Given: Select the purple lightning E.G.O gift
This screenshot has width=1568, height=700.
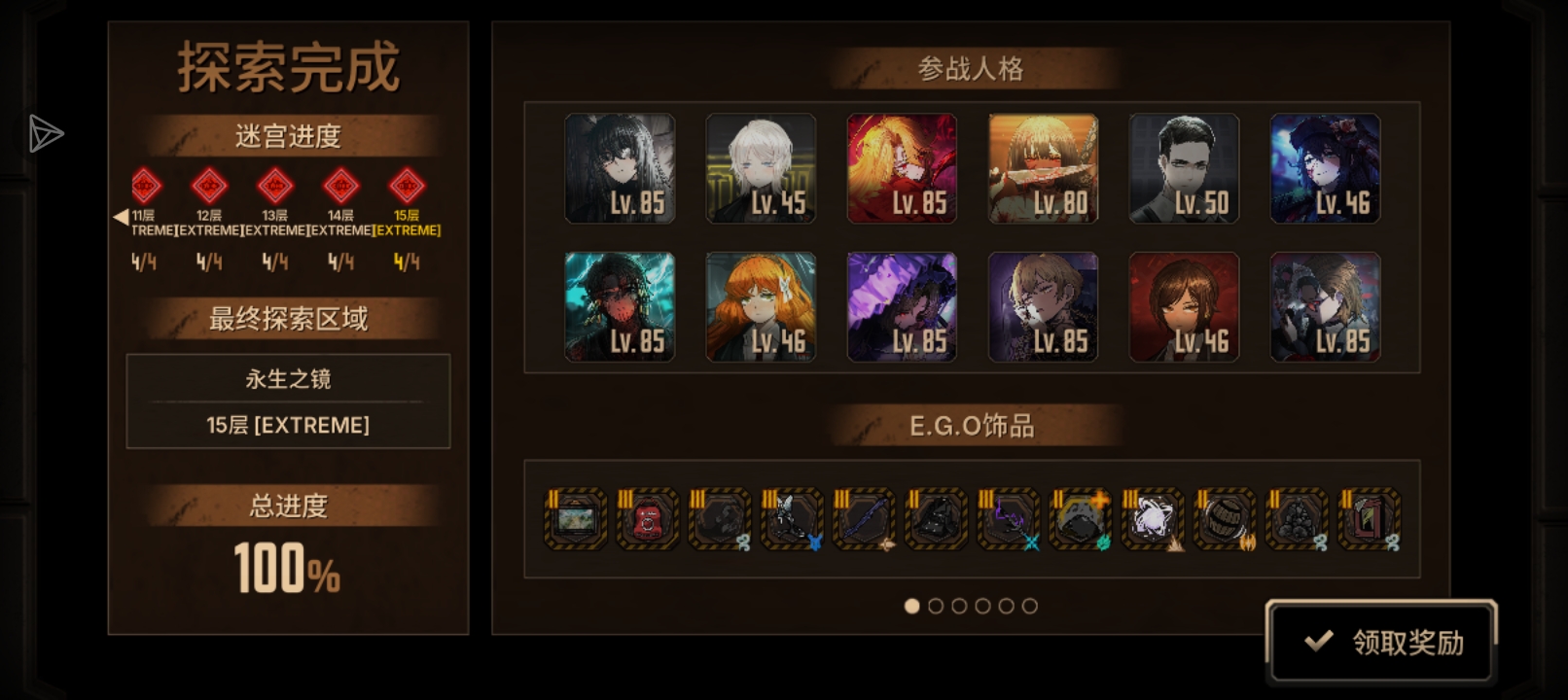Looking at the screenshot, I should (1008, 519).
